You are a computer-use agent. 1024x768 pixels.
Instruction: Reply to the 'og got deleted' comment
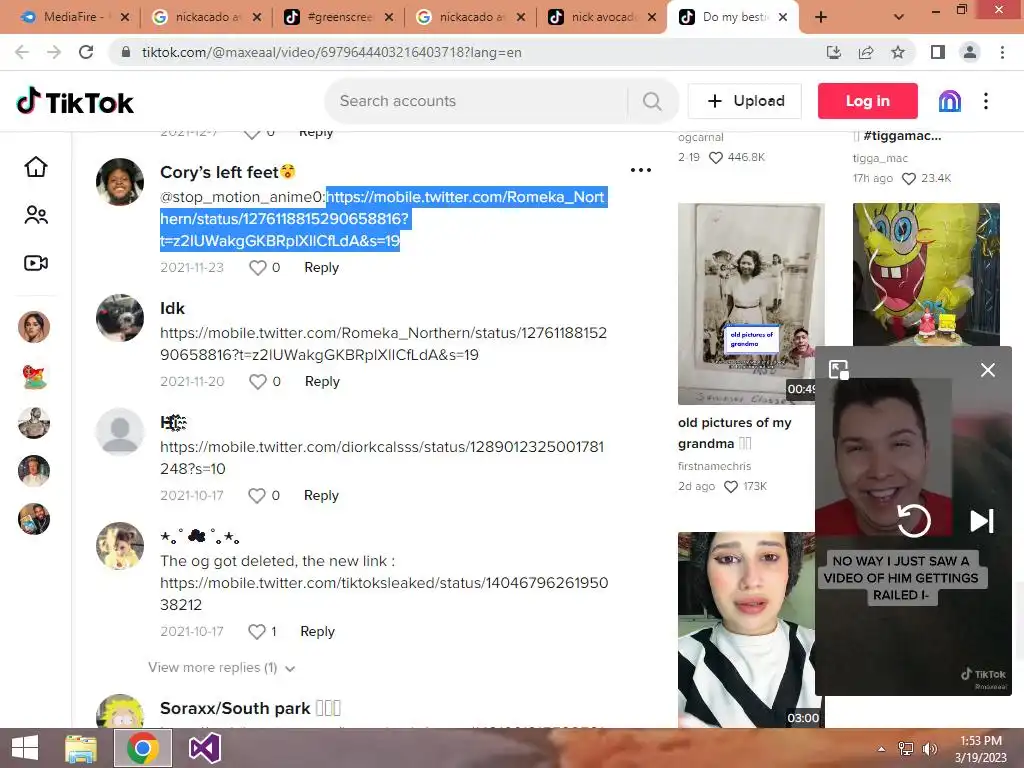pos(317,631)
